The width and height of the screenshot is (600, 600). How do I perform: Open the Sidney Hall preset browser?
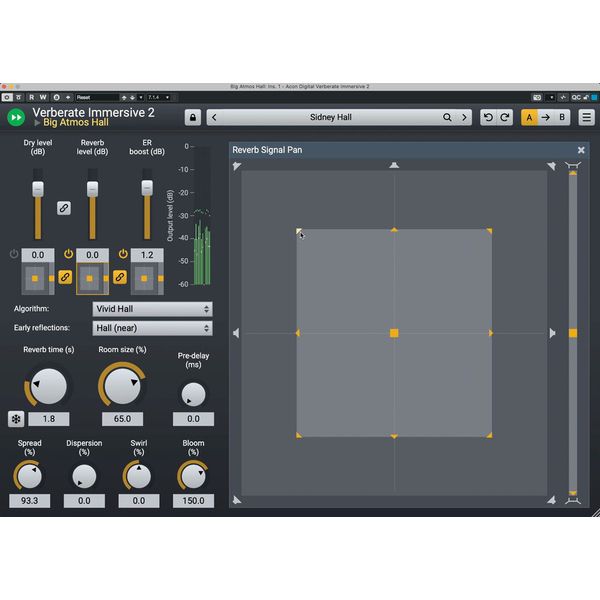click(331, 117)
